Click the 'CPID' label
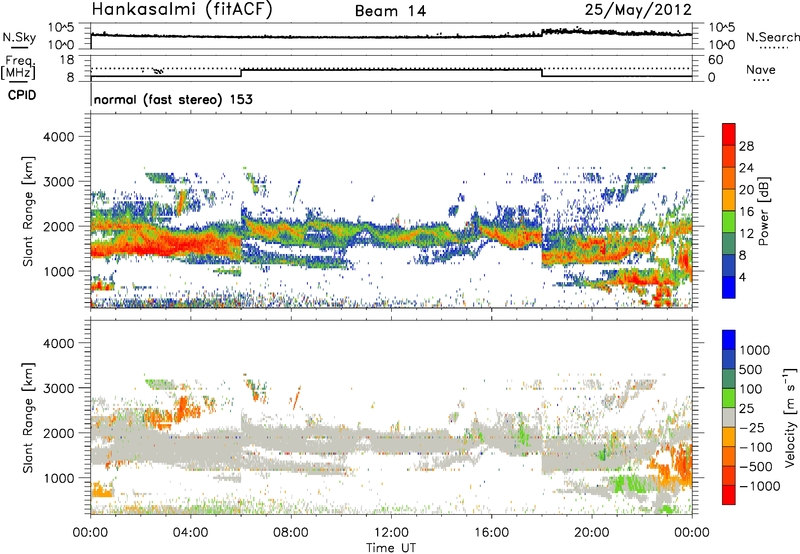The height and width of the screenshot is (554, 800). 22,95
